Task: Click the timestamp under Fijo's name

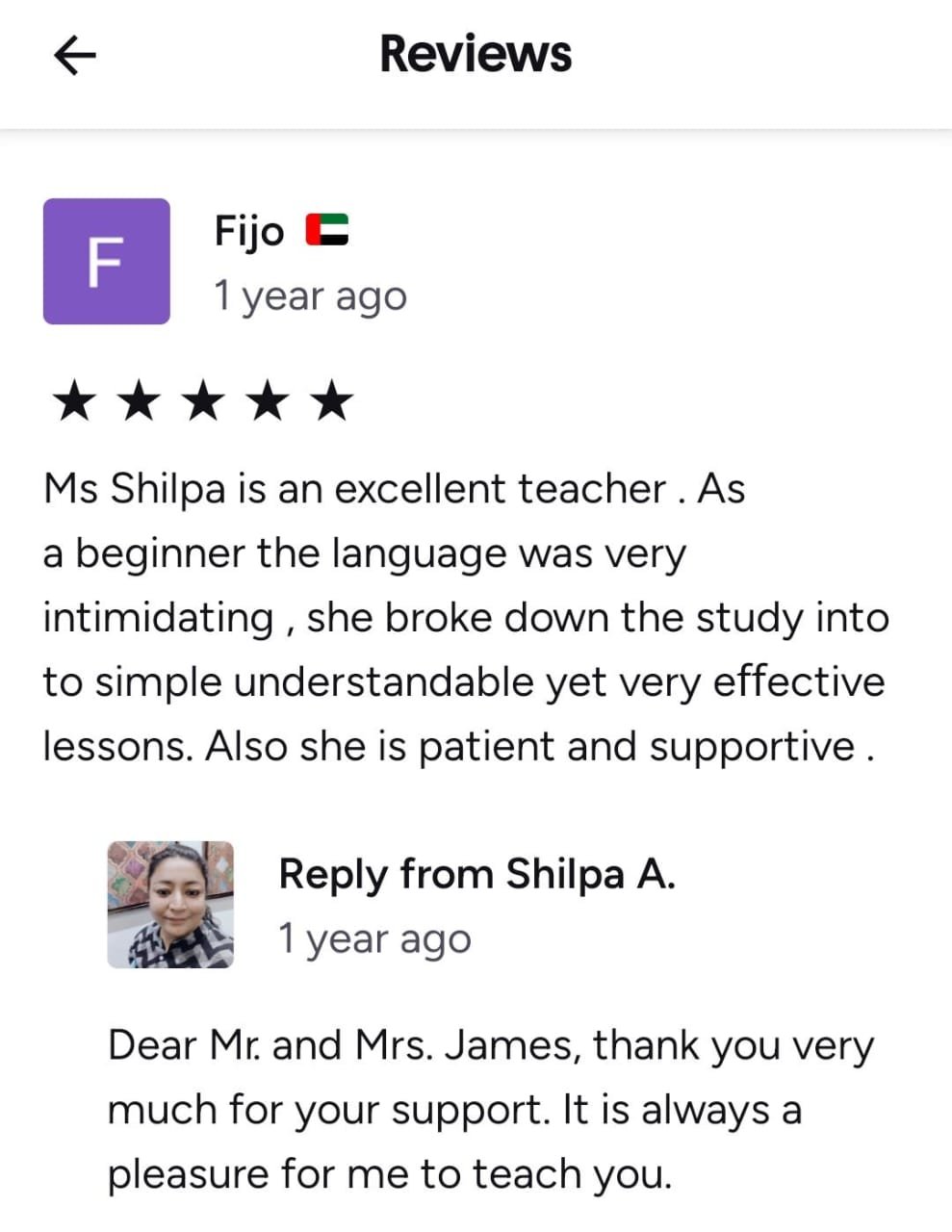Action: coord(310,296)
